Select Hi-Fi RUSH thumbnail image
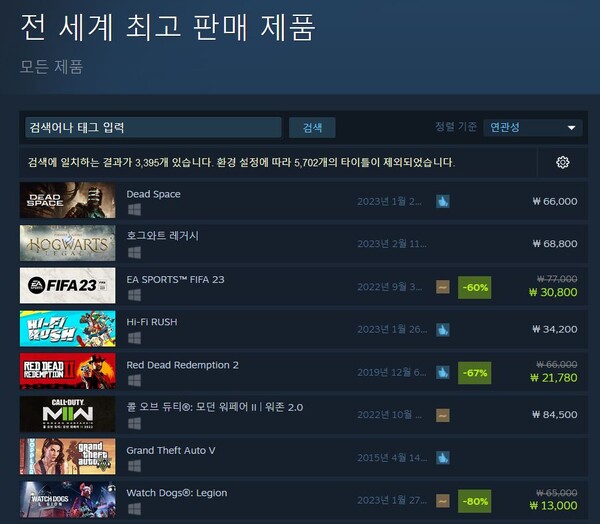 click(x=67, y=328)
